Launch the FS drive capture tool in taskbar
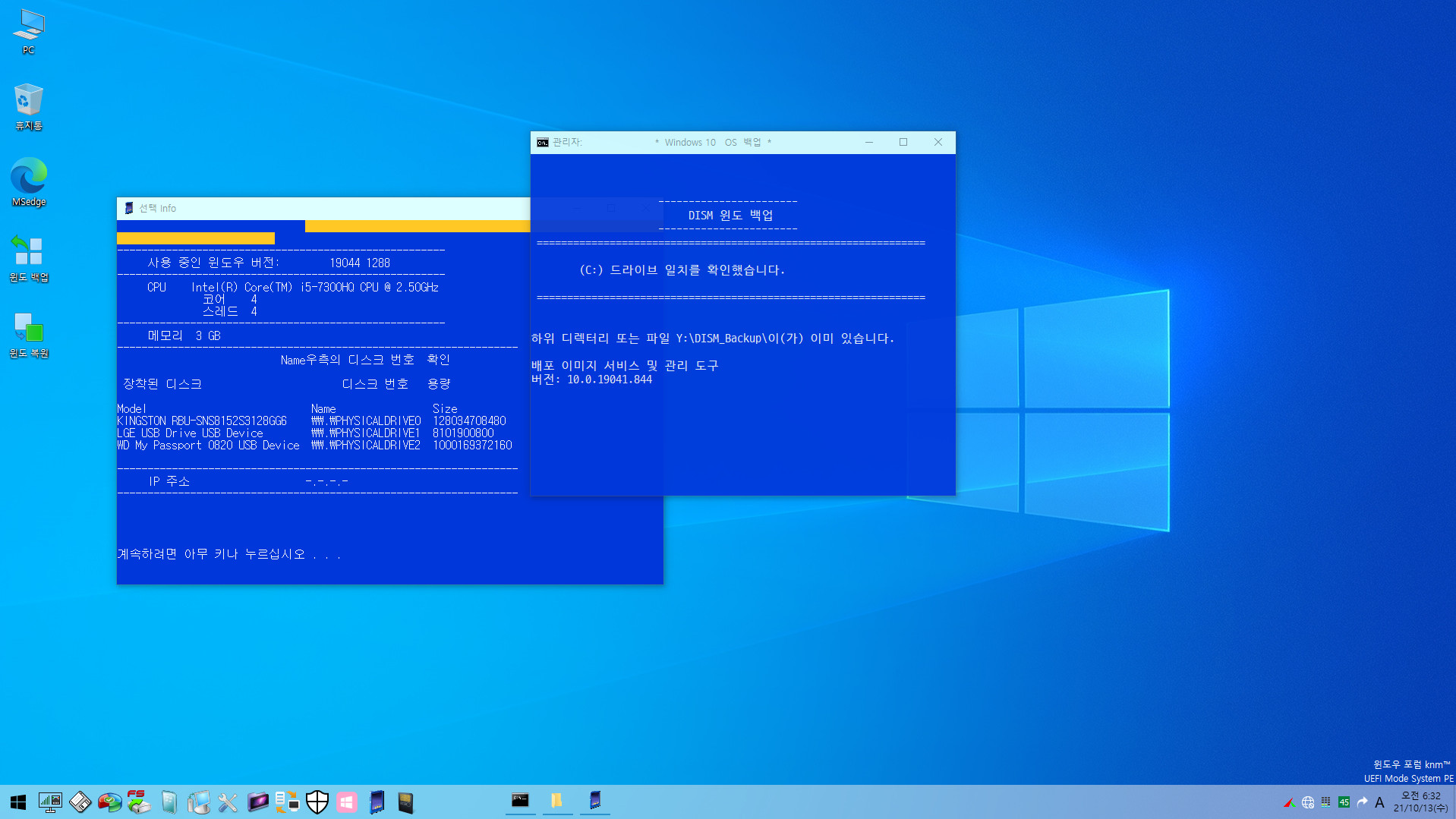Viewport: 1456px width, 819px height. tap(139, 802)
